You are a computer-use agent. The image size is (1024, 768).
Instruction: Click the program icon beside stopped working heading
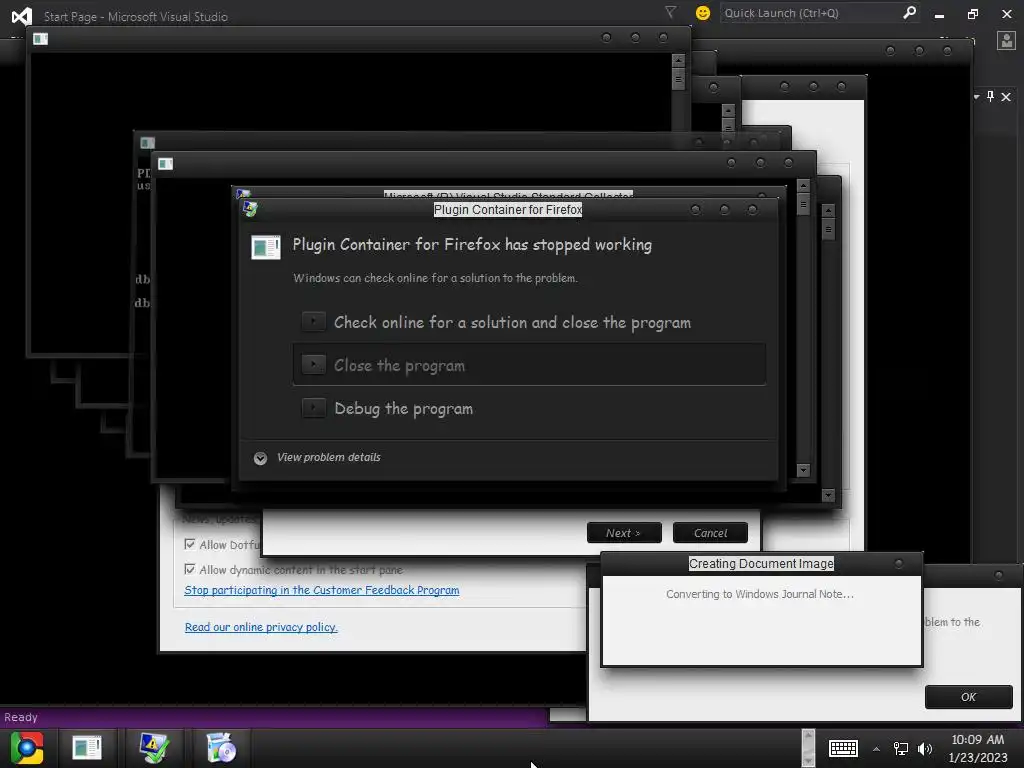coord(266,248)
